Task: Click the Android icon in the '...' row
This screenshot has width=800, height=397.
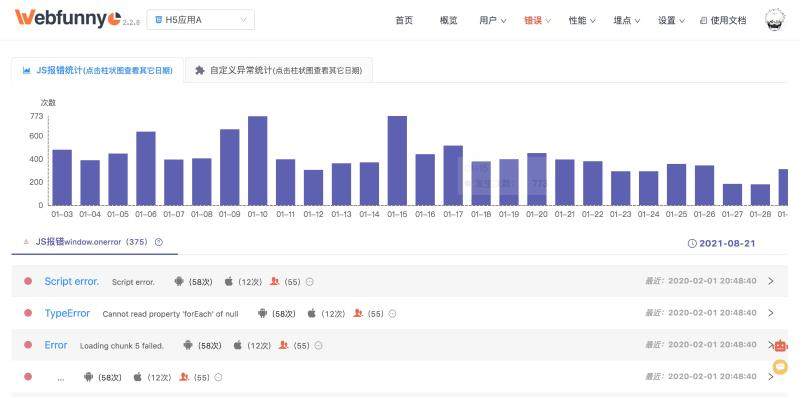Action: 88,377
